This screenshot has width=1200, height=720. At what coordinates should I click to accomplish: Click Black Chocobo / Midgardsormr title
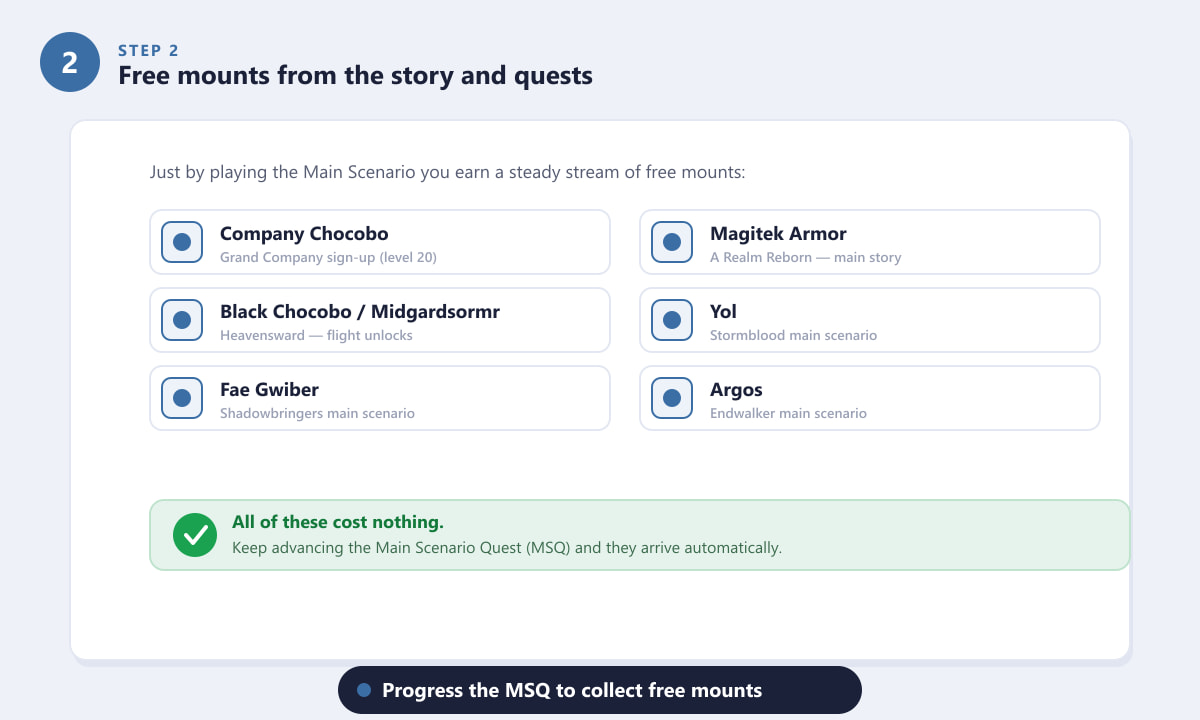coord(360,312)
